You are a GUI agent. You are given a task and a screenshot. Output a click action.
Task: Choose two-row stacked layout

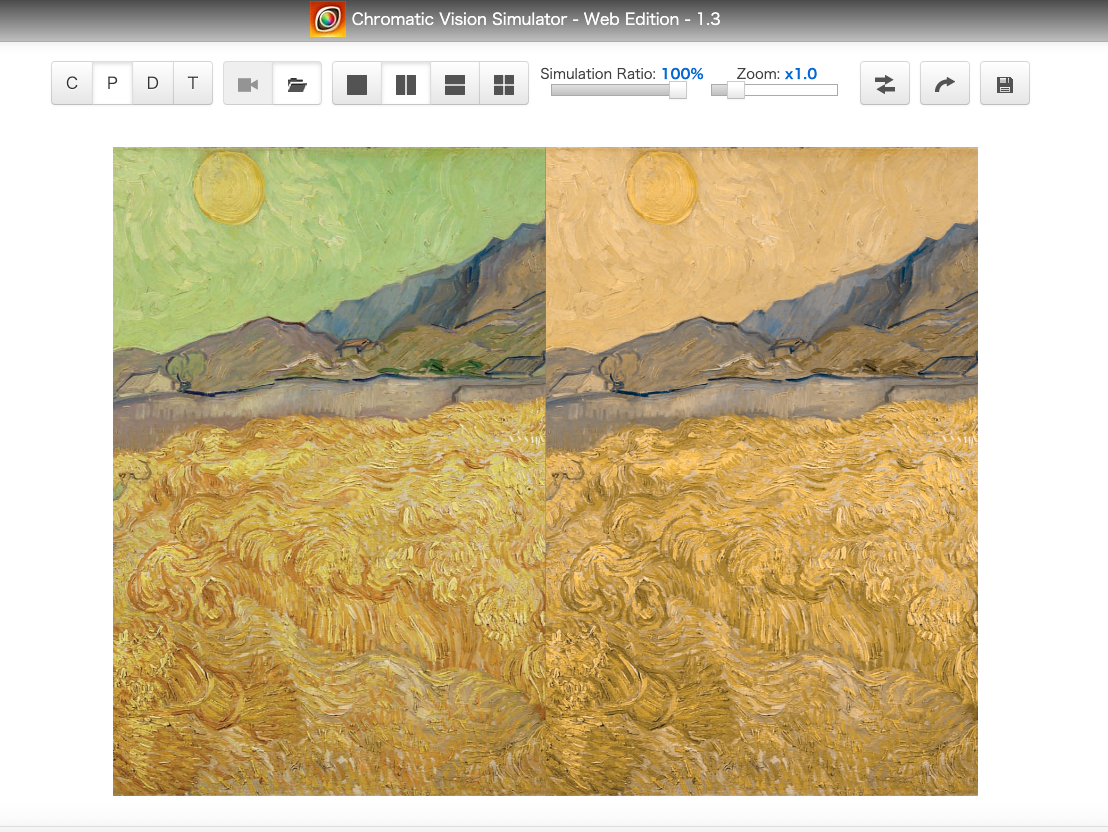454,83
